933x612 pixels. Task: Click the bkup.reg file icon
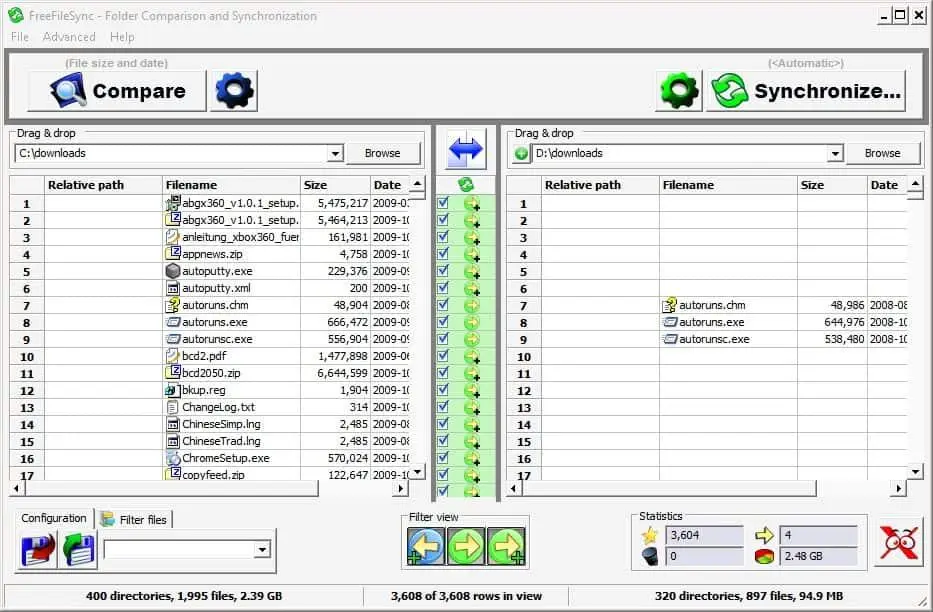pyautogui.click(x=173, y=390)
